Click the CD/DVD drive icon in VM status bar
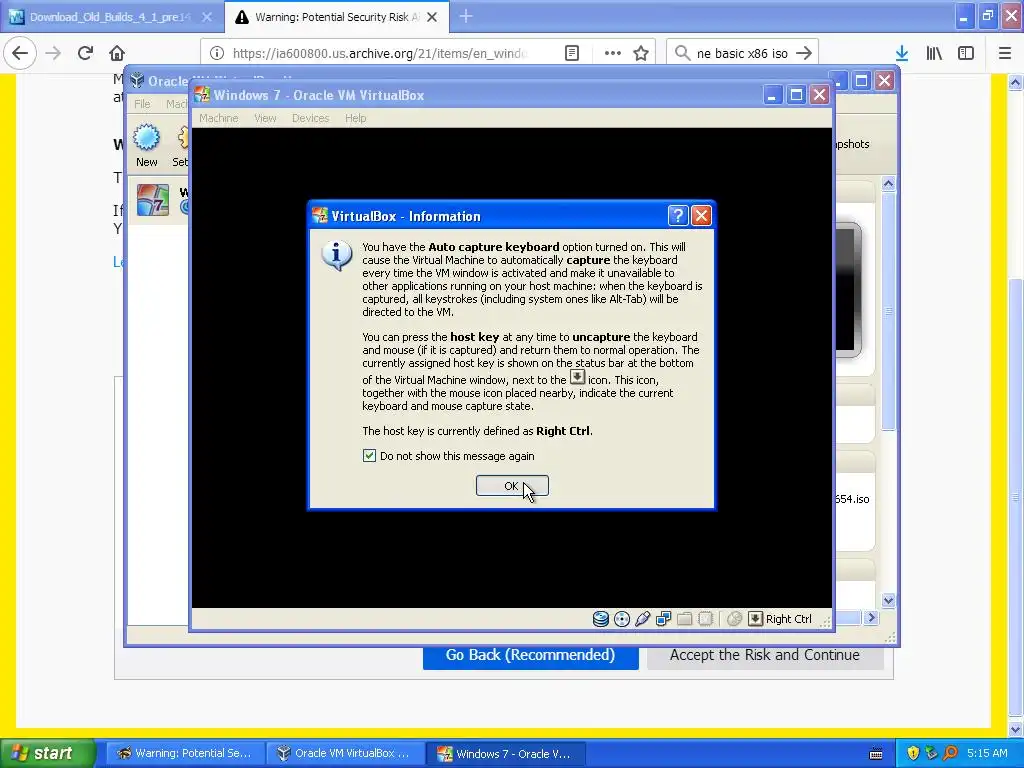Viewport: 1024px width, 768px height. [622, 618]
